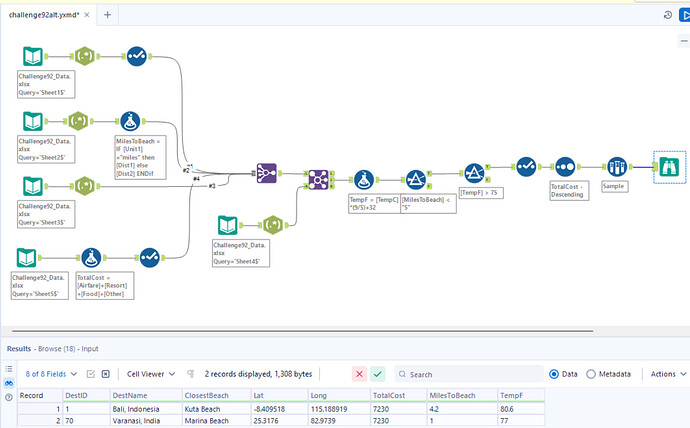Expand the Cell Viewer dropdown

(x=151, y=374)
